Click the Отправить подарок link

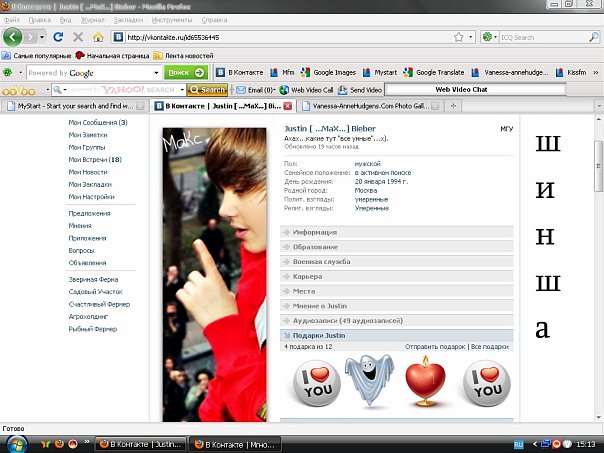coord(435,346)
